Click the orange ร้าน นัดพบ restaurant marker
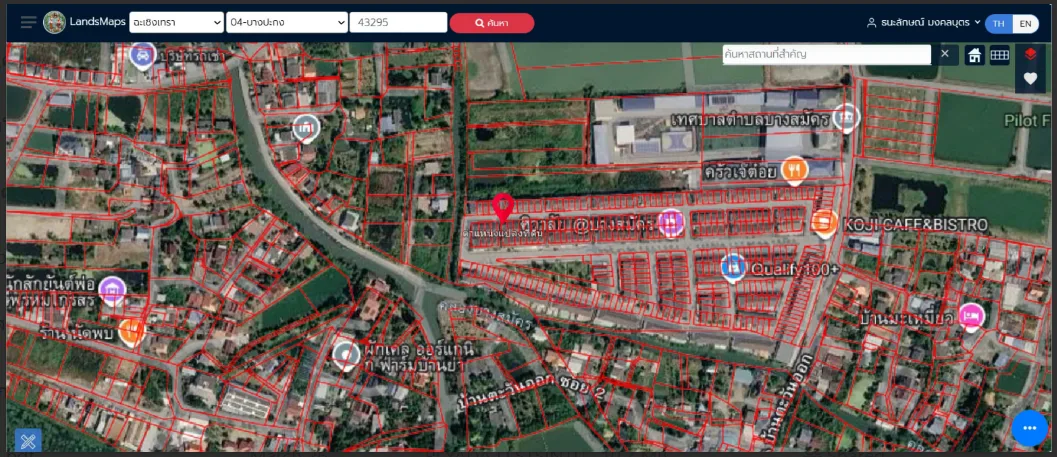The width and height of the screenshot is (1057, 457). tap(131, 332)
